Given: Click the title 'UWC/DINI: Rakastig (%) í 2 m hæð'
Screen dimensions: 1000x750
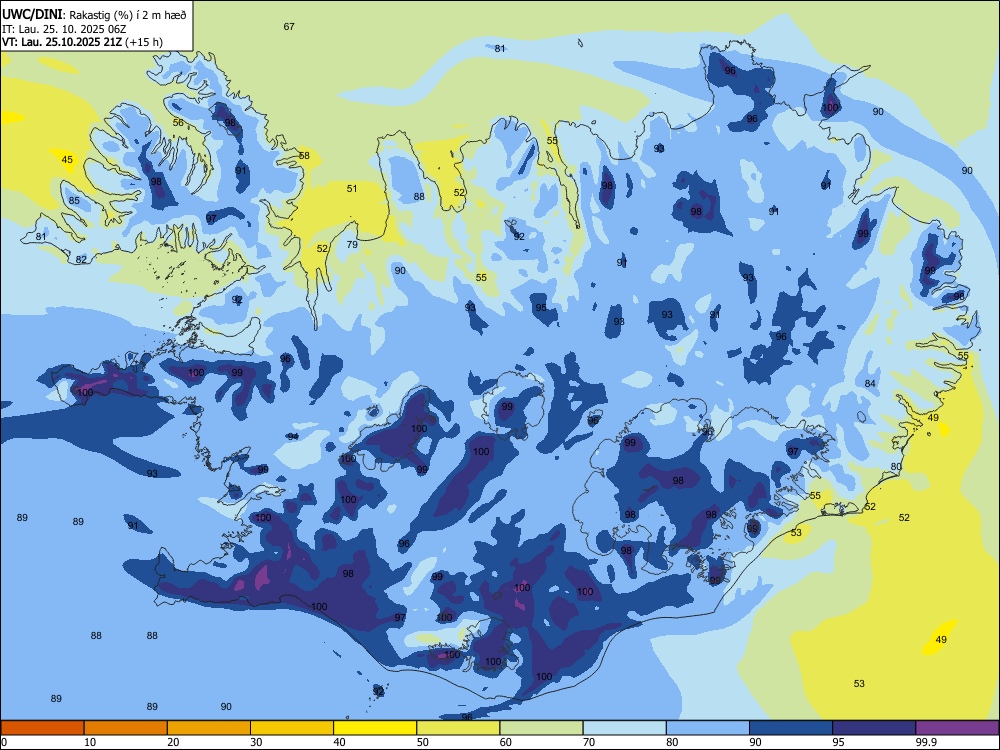Looking at the screenshot, I should point(94,15).
